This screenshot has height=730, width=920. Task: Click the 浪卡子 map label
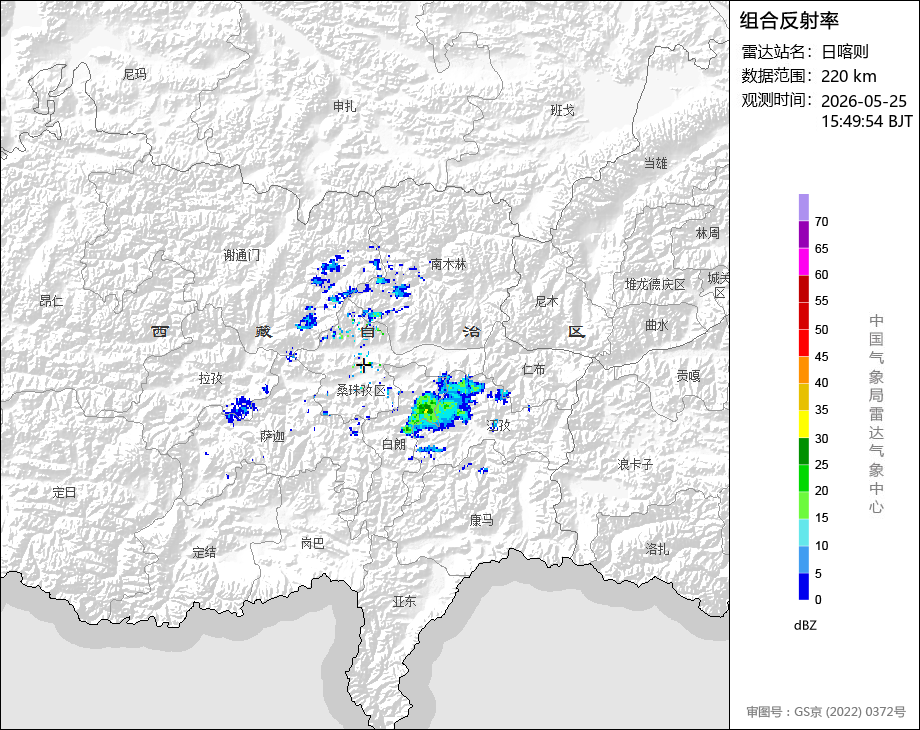(635, 465)
